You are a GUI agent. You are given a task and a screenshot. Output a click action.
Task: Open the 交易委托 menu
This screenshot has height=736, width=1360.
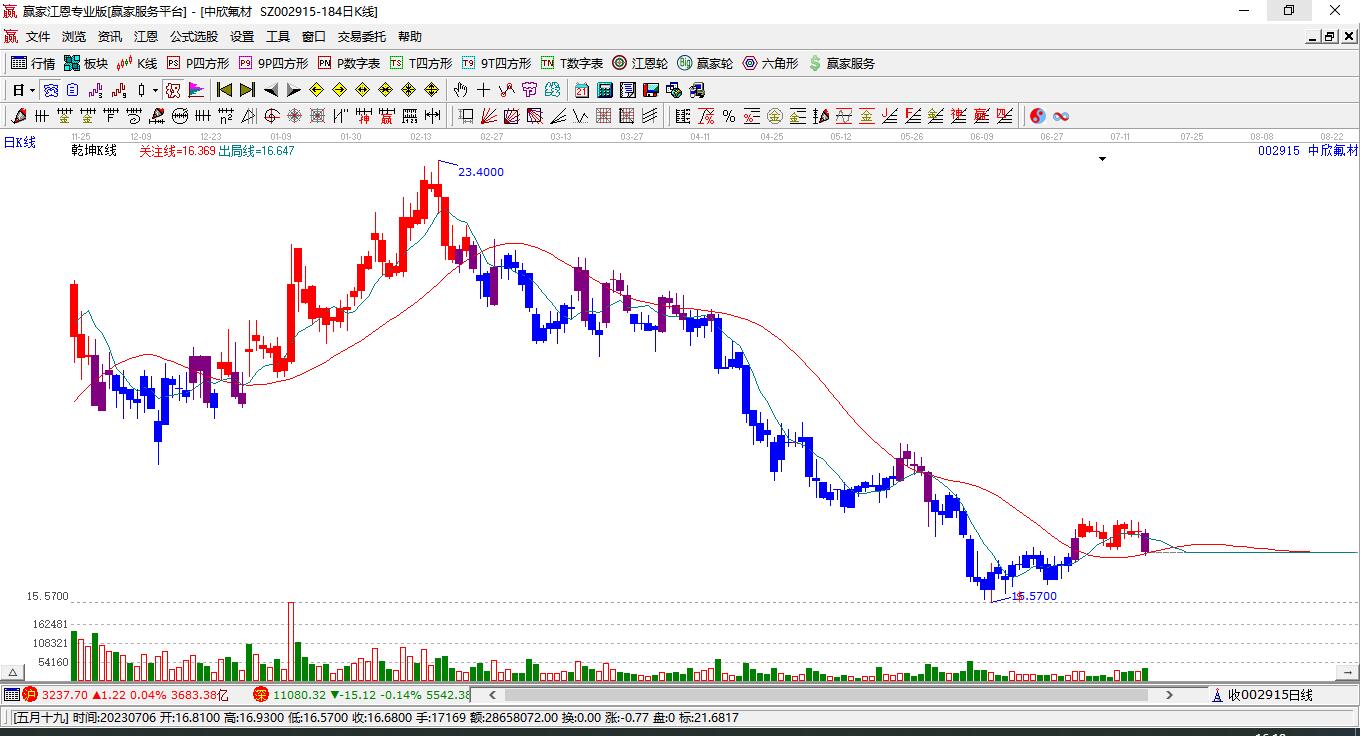click(362, 37)
